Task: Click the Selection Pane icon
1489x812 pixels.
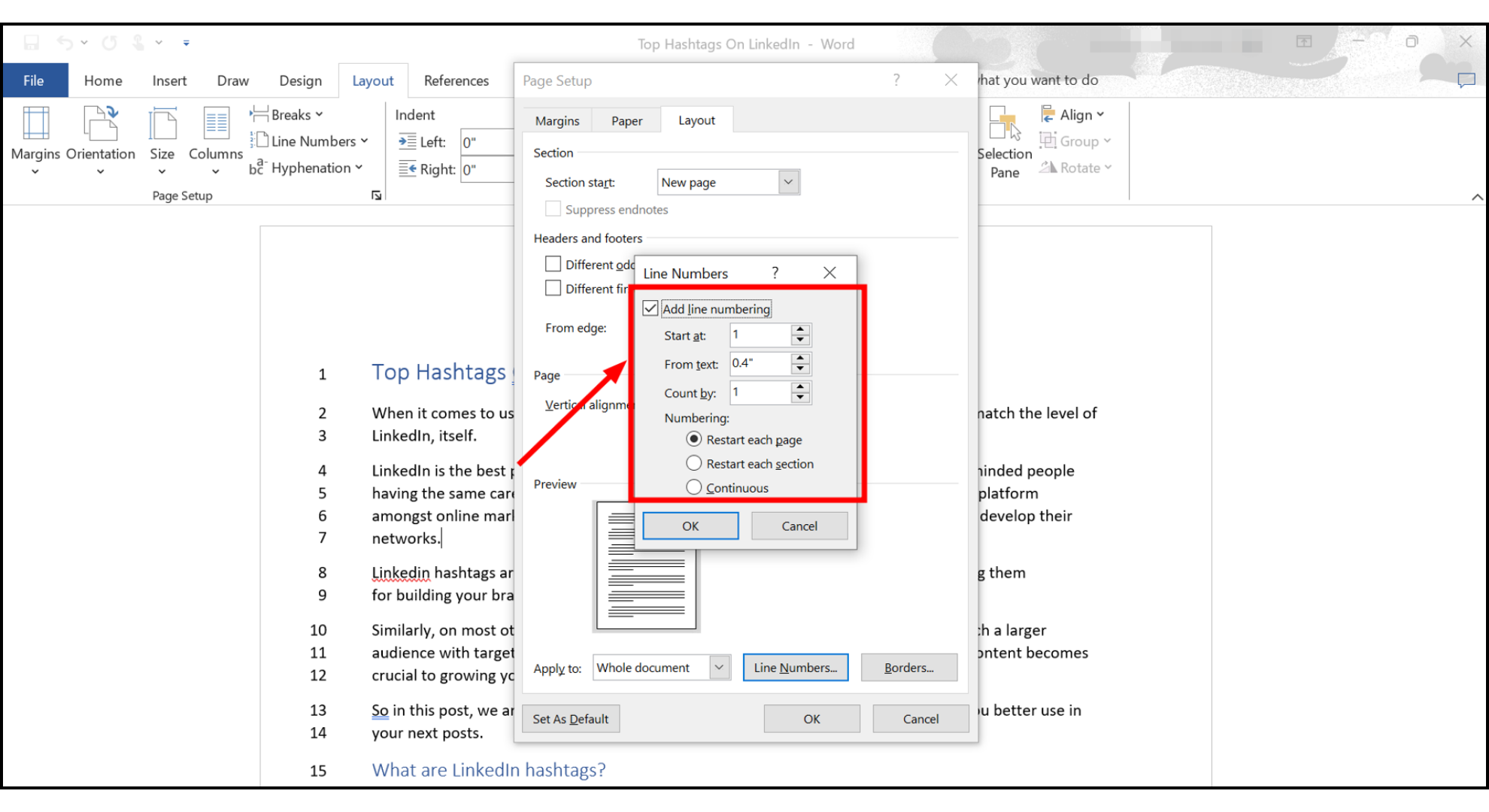Action: [1004, 125]
